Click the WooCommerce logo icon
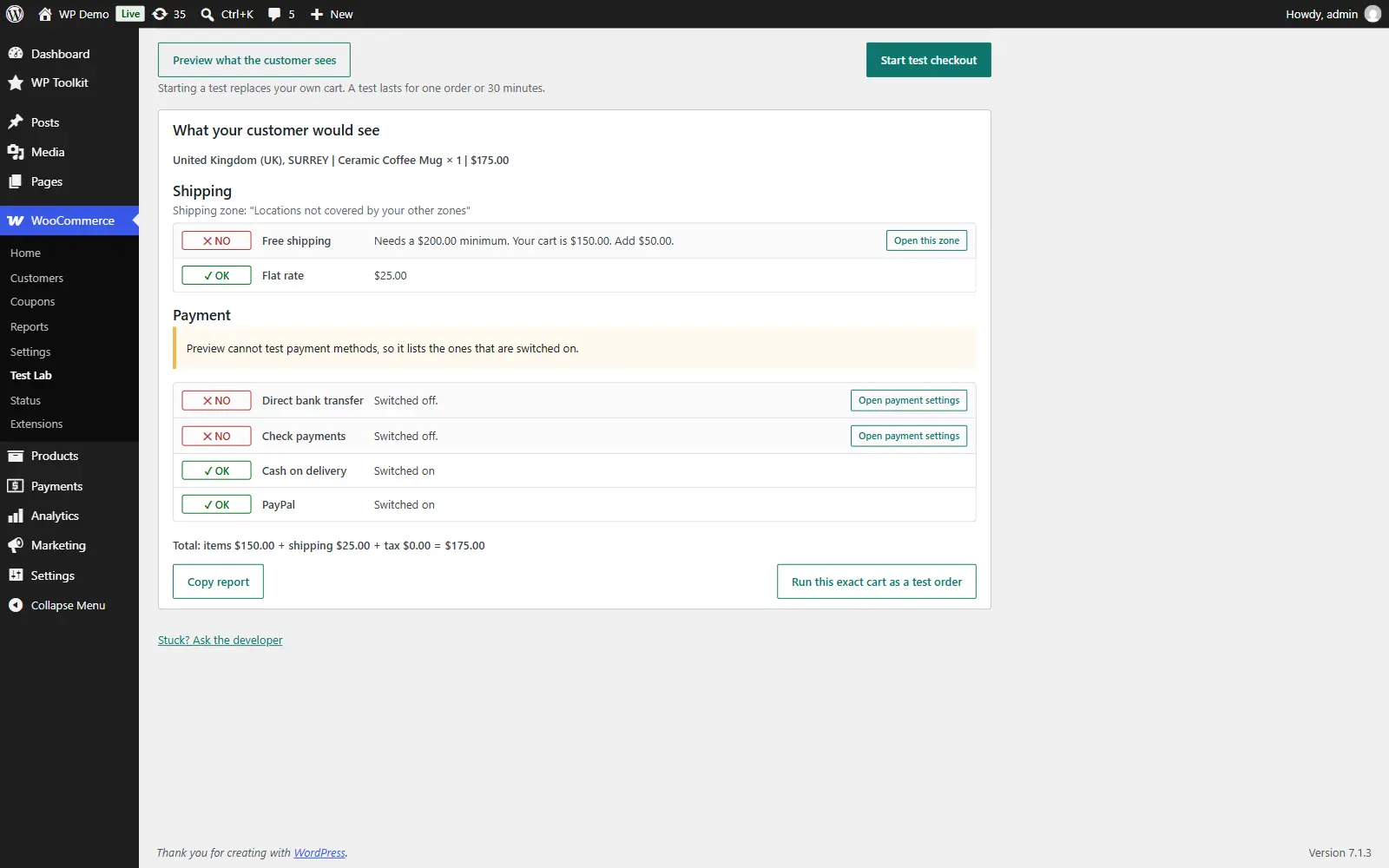 point(16,220)
